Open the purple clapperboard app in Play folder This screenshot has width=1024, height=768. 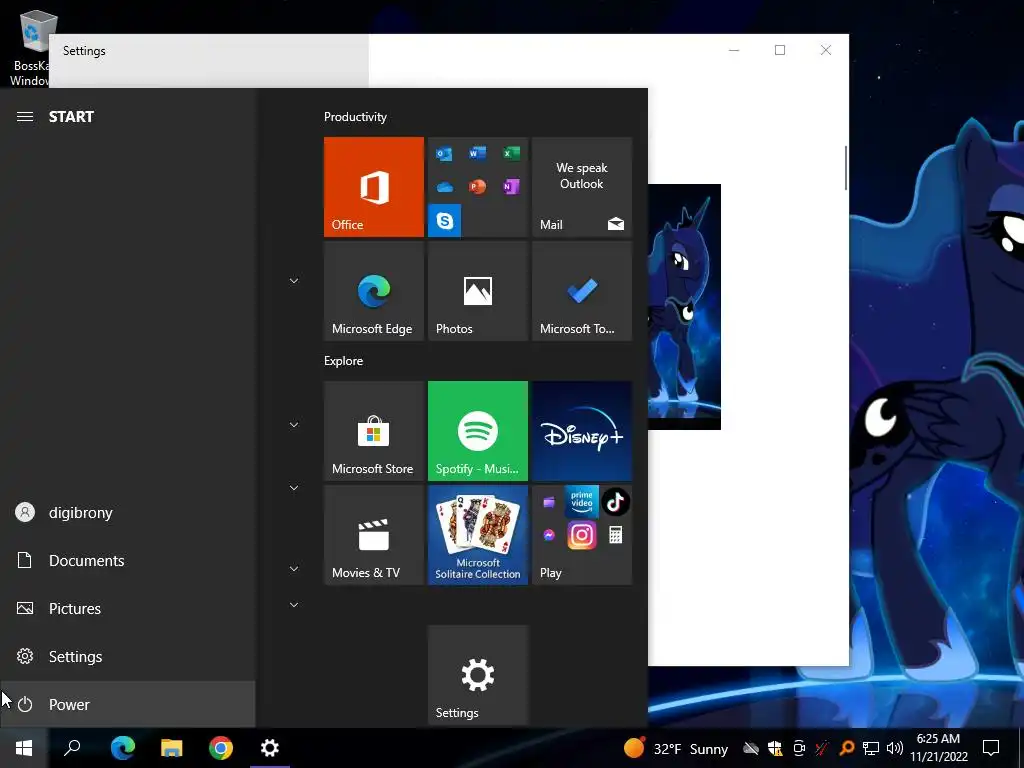click(549, 502)
